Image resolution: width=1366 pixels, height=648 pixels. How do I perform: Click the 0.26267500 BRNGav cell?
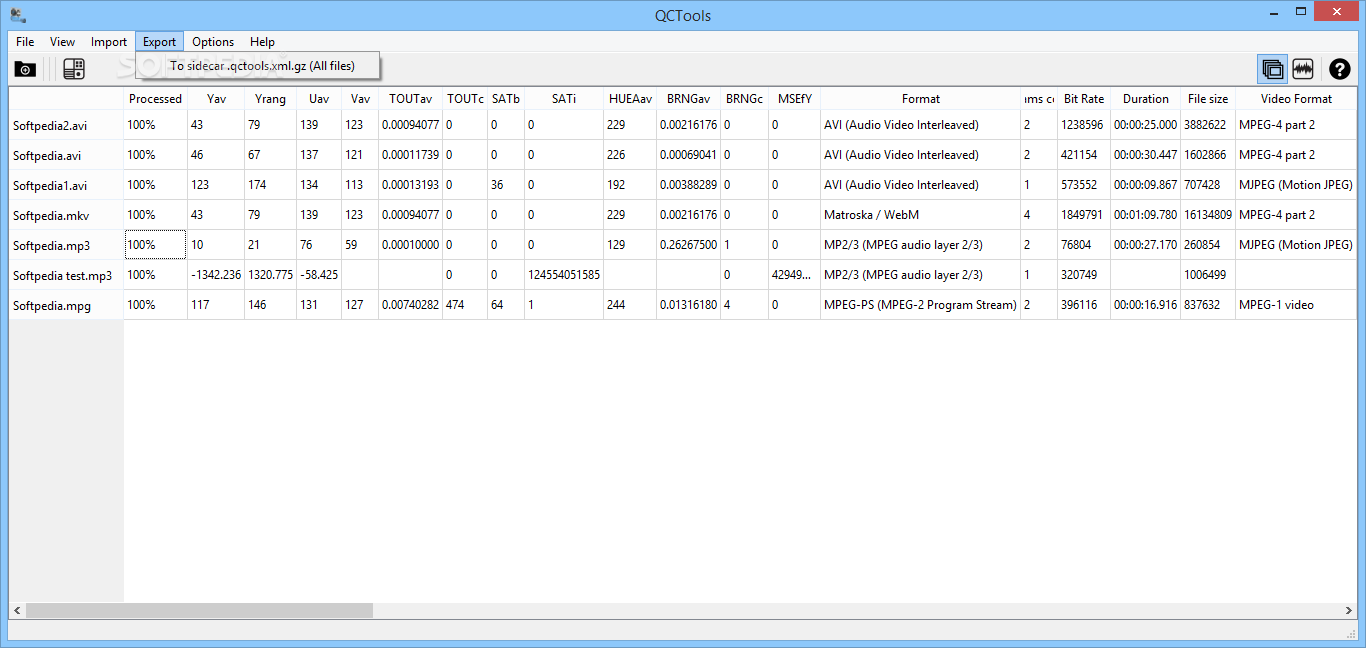(x=688, y=245)
